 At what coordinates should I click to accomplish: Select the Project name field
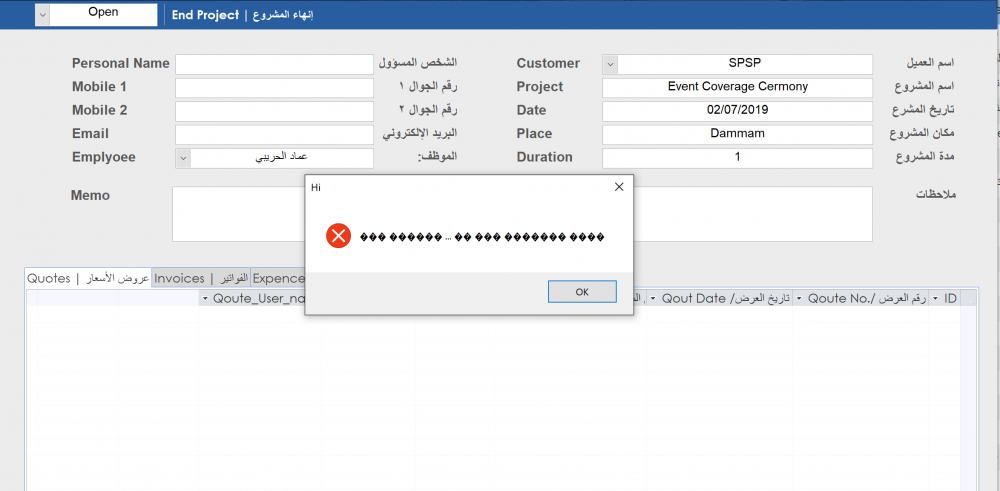[737, 88]
